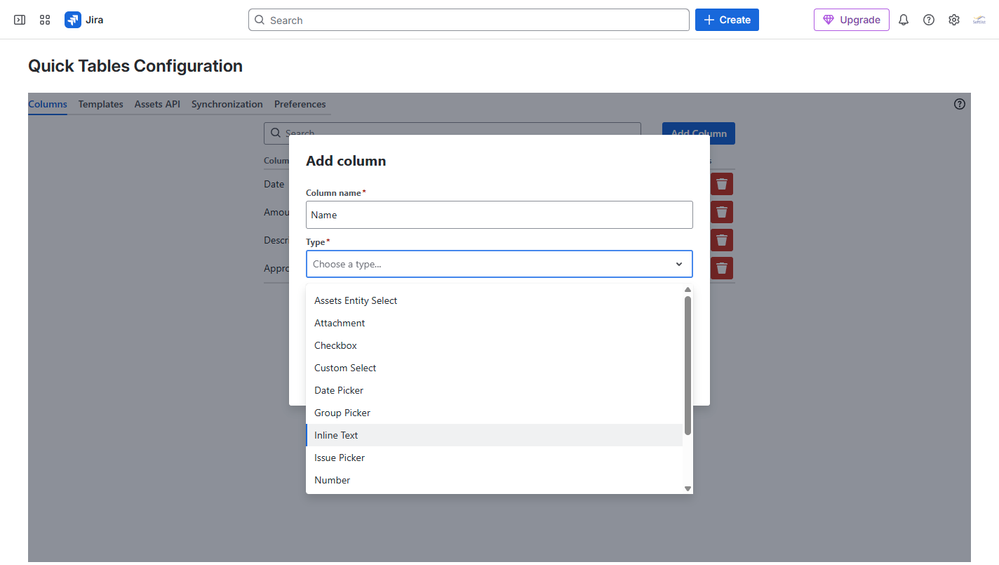Choose Checkbox from the type list
The height and width of the screenshot is (565, 999).
(x=494, y=345)
